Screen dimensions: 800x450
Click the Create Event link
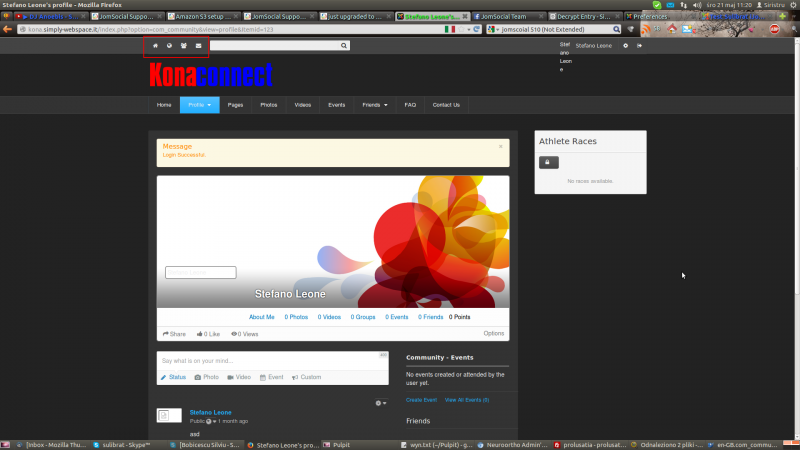pyautogui.click(x=421, y=400)
